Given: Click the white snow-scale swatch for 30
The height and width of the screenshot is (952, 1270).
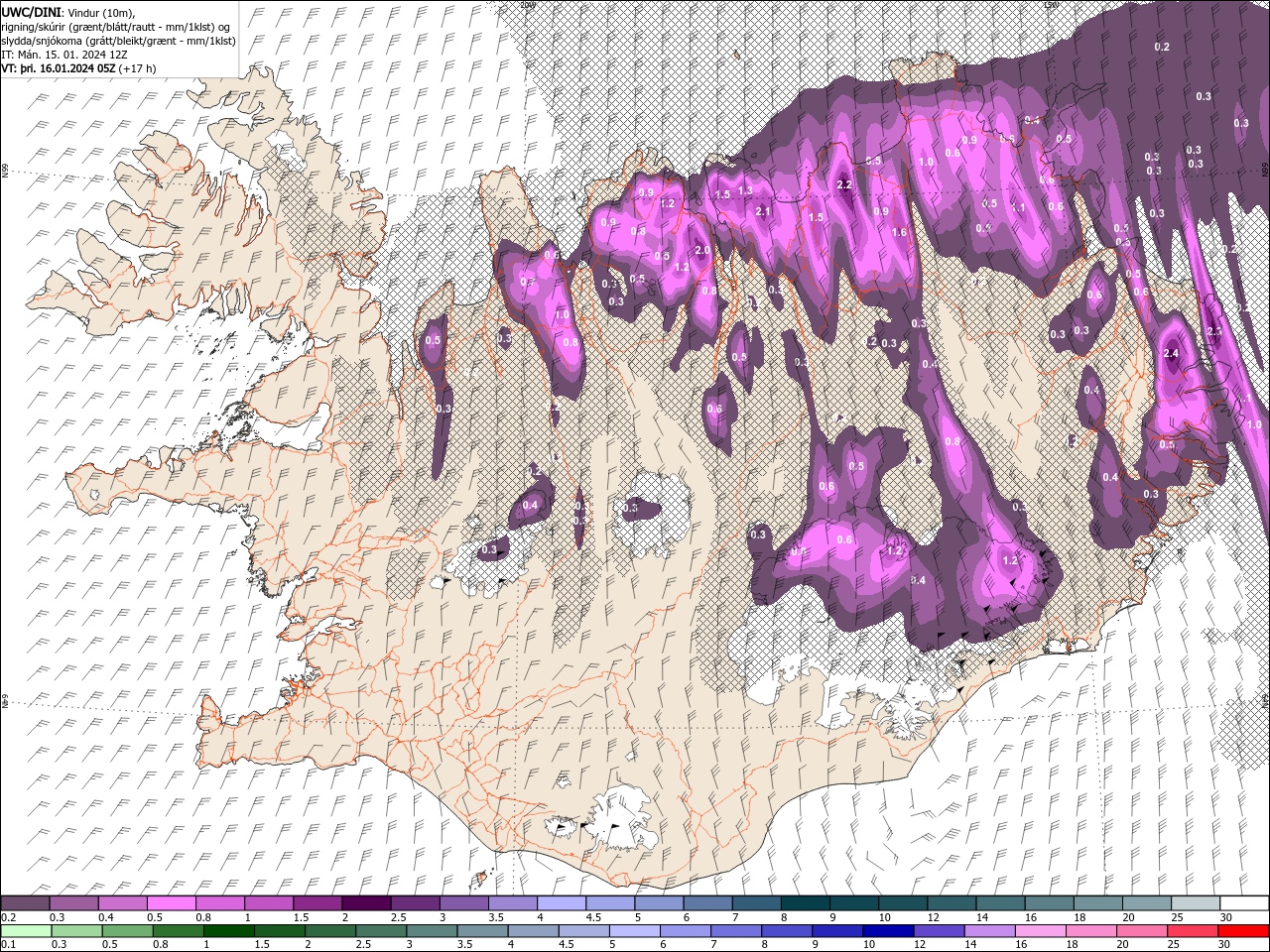Looking at the screenshot, I should click(1244, 903).
